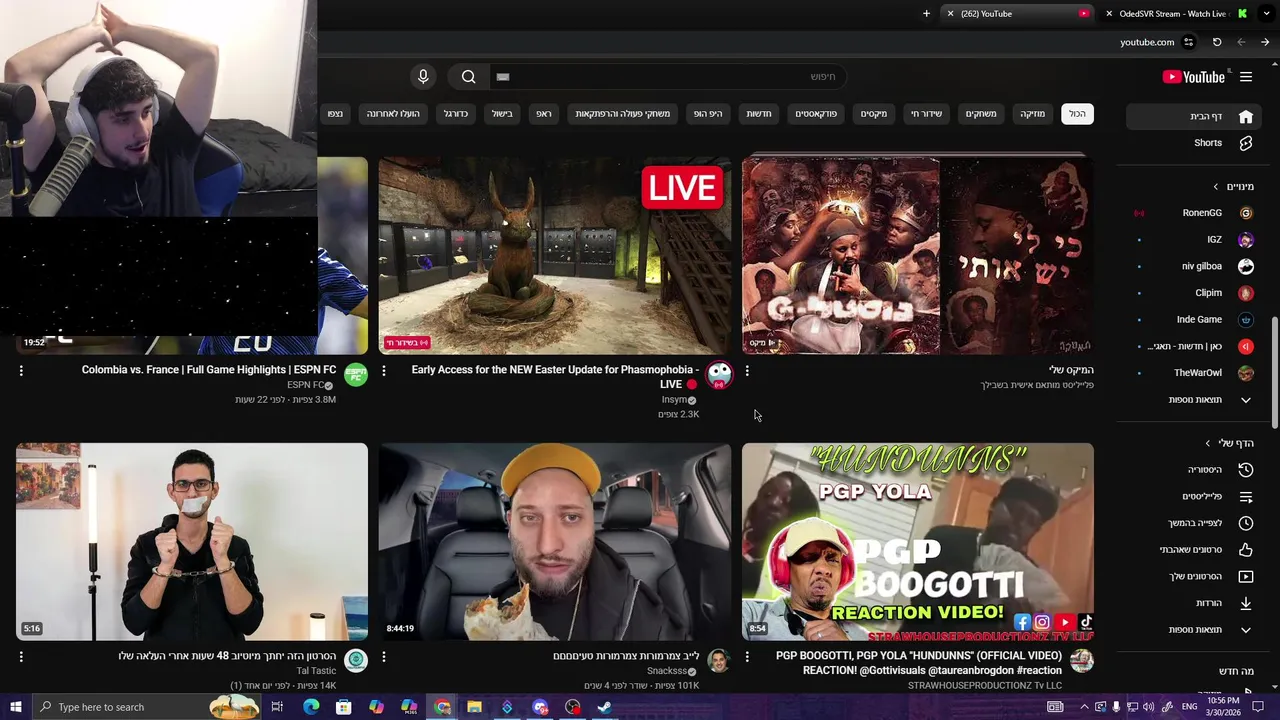Open the browser tab search dropdown
1280x720 pixels.
(1265, 14)
